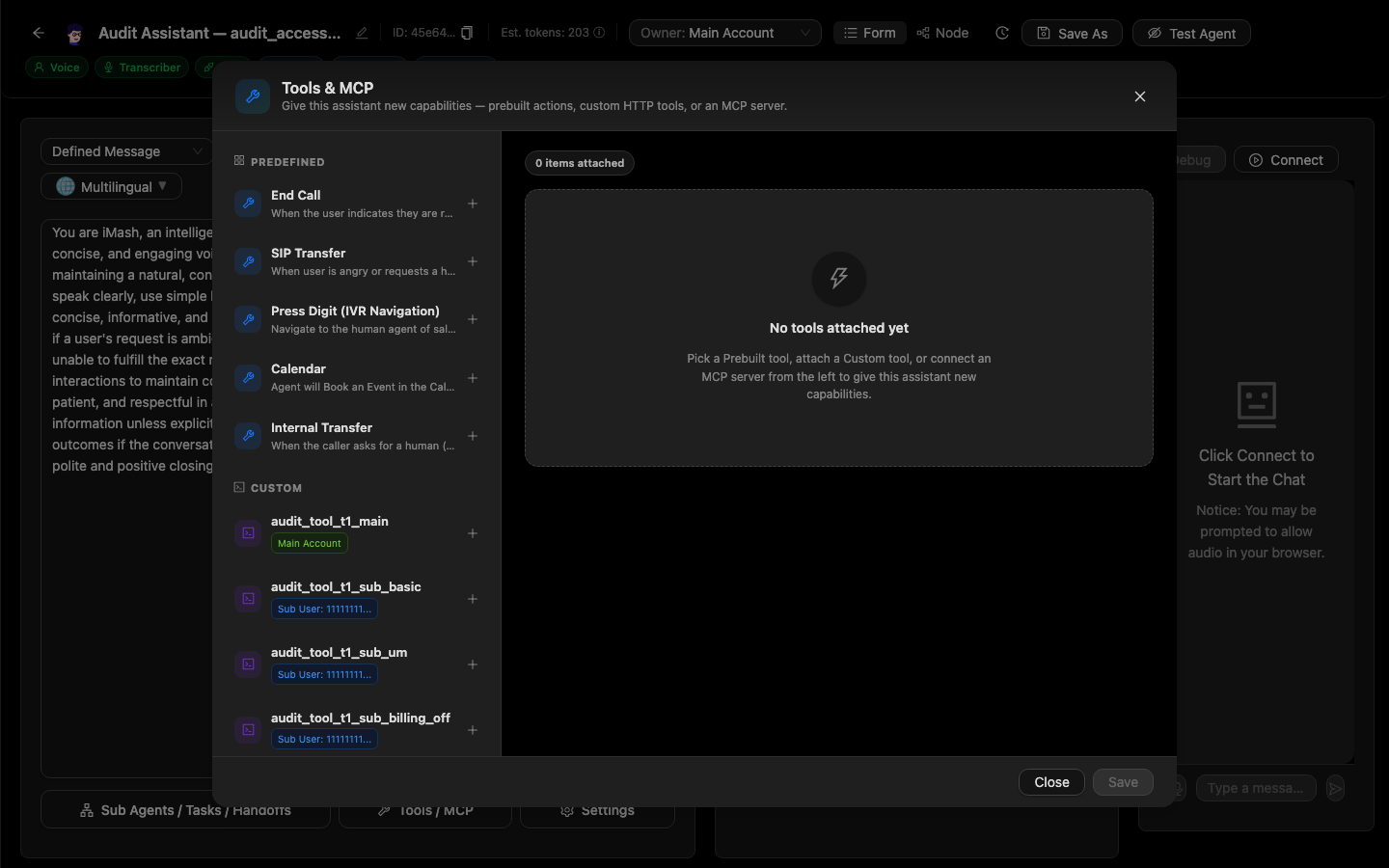The image size is (1389, 868).
Task: Add audit_tool_t1_sub_basic via plus icon
Action: 473,599
